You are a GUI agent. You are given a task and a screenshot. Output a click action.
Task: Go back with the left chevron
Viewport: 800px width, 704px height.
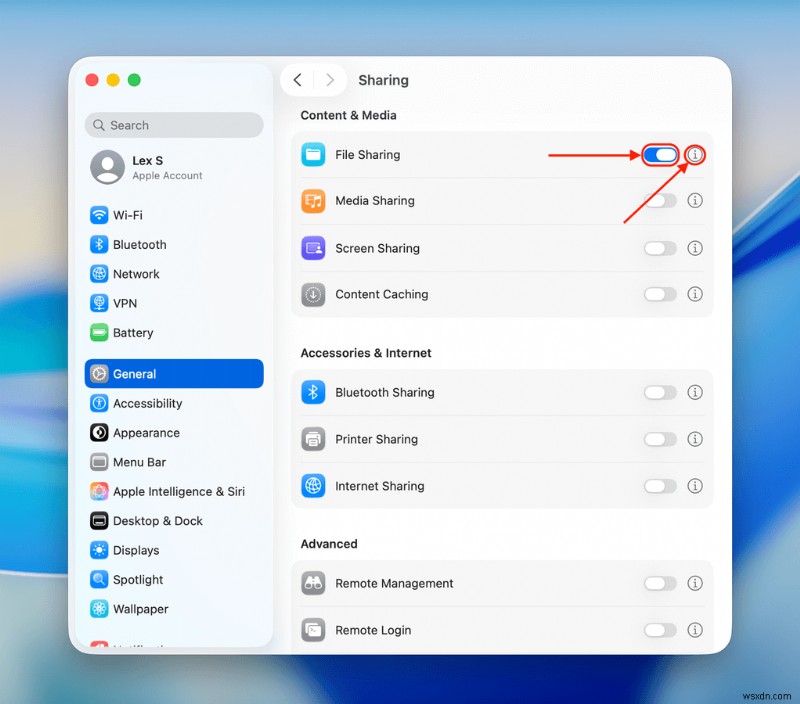[x=297, y=80]
